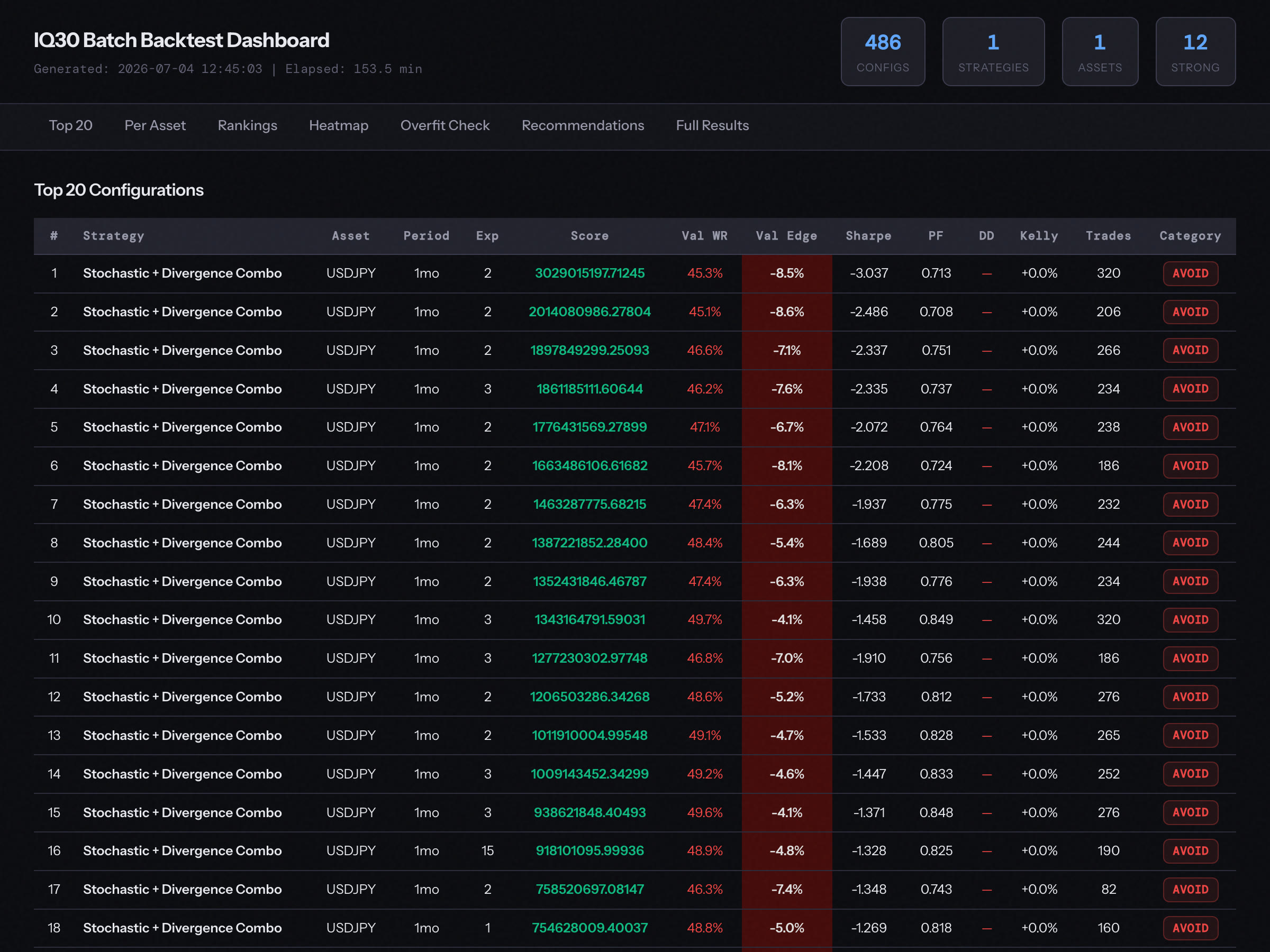Click the AVOID badge in row 5

click(1190, 427)
